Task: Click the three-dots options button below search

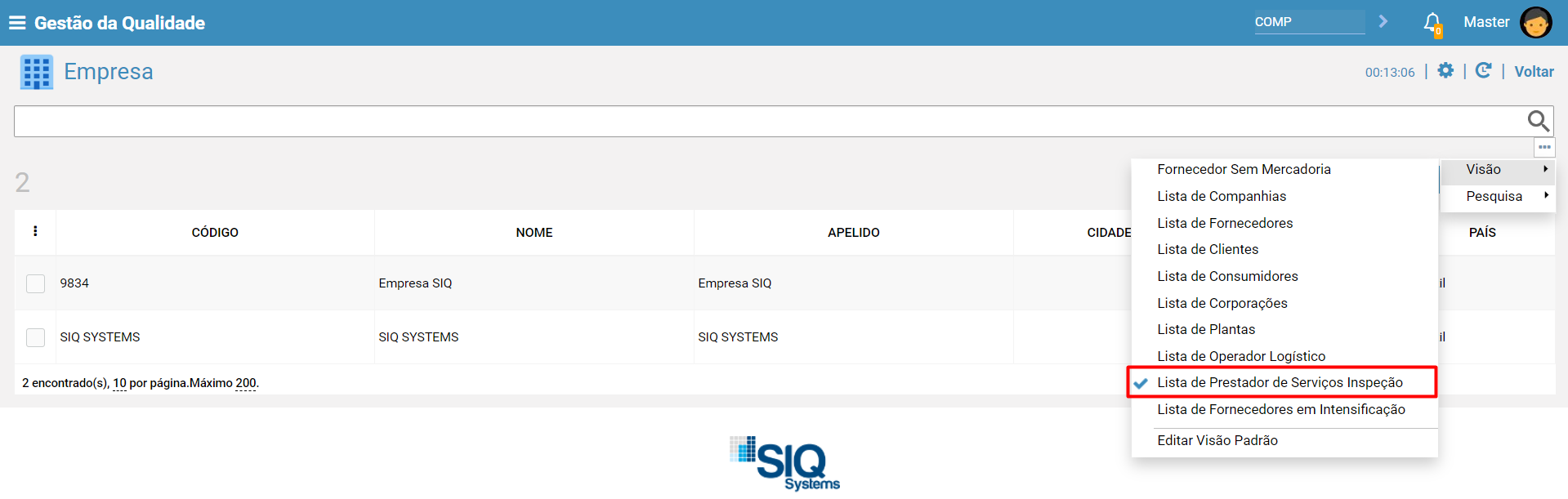Action: (1544, 147)
